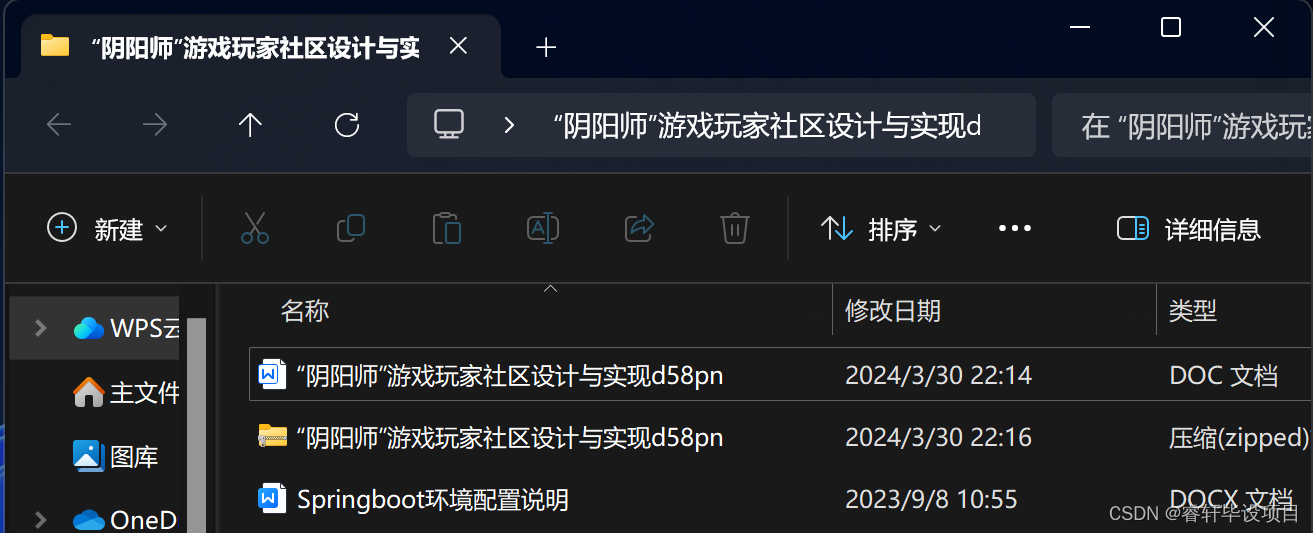Screen dimensions: 1313x533
Task: Click the folder search input field
Action: [1182, 125]
